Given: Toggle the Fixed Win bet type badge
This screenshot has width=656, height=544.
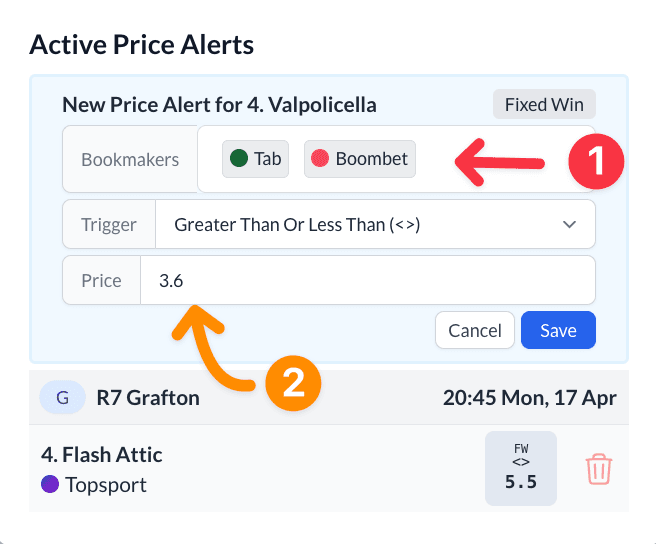Looking at the screenshot, I should pos(544,104).
